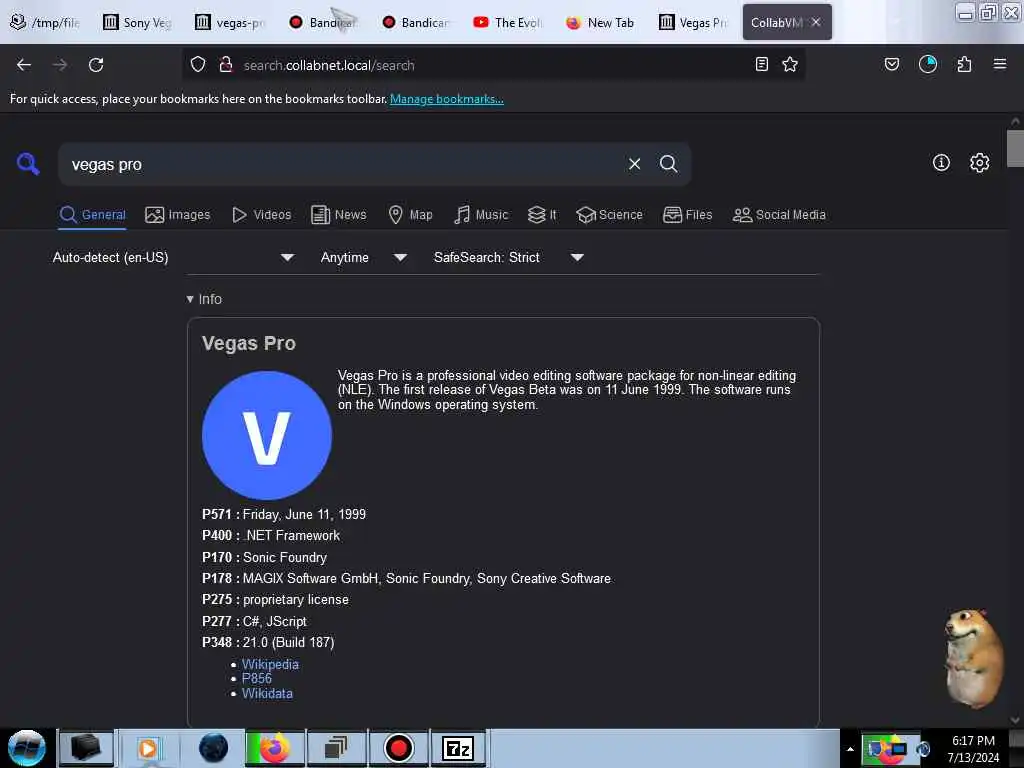Open search preferences gear icon
Screen dimensions: 1024x768
(980, 163)
